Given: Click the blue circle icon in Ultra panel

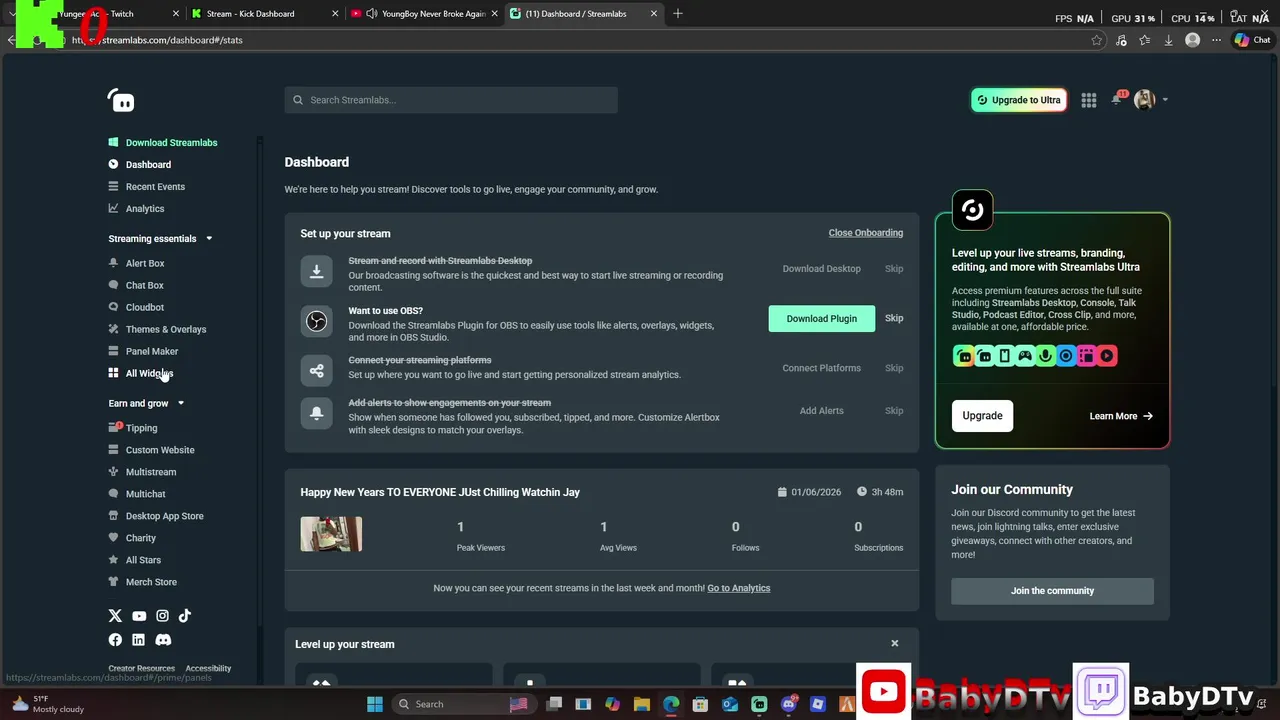Looking at the screenshot, I should [x=1066, y=356].
